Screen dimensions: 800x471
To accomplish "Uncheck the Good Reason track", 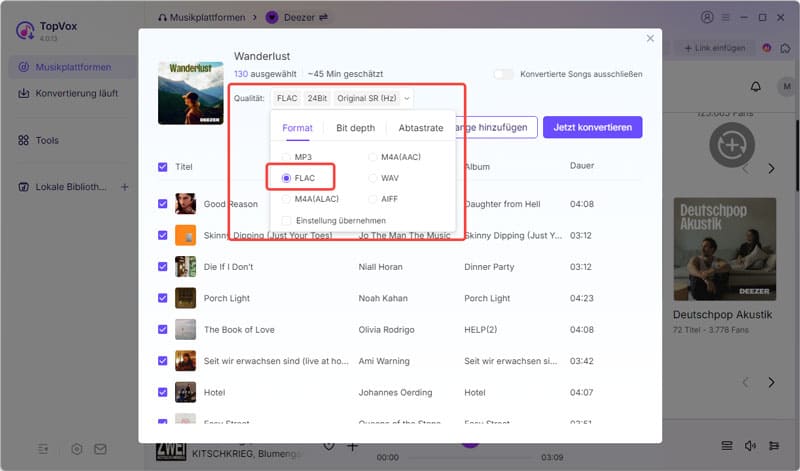I will click(163, 204).
